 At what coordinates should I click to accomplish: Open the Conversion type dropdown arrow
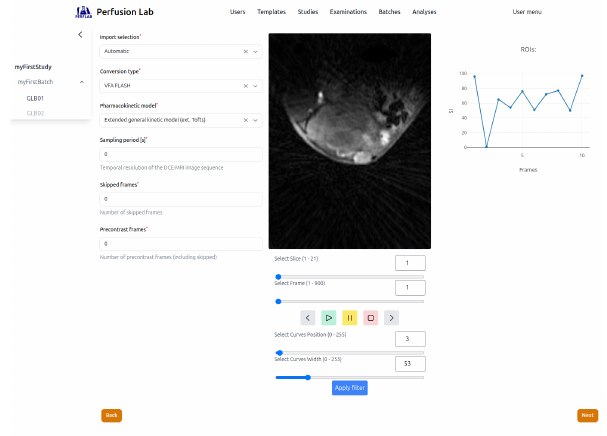coord(255,86)
